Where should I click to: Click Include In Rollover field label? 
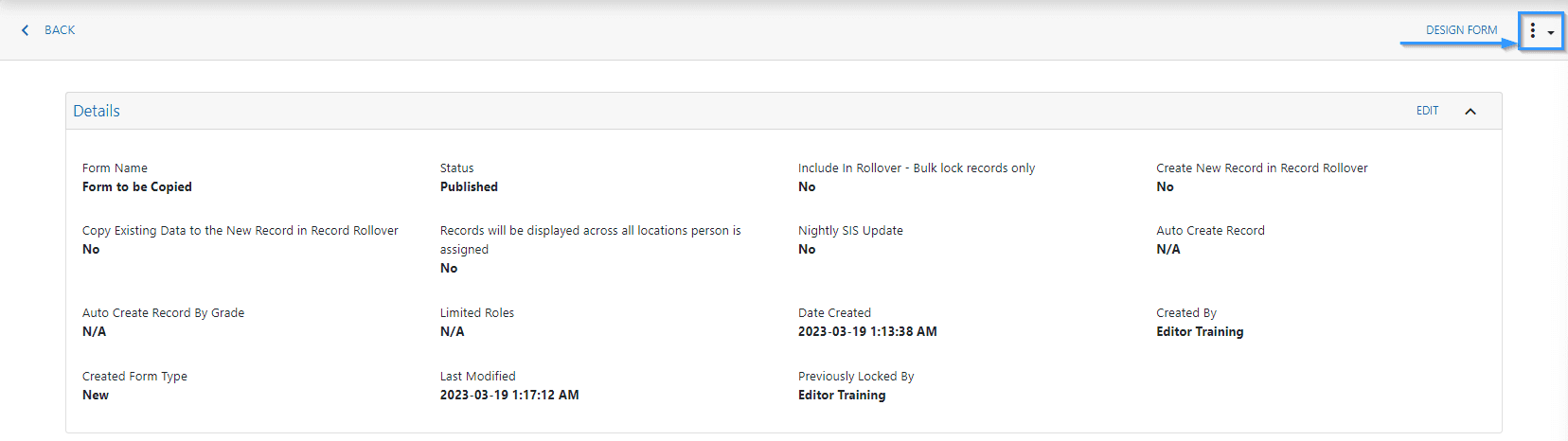(917, 168)
